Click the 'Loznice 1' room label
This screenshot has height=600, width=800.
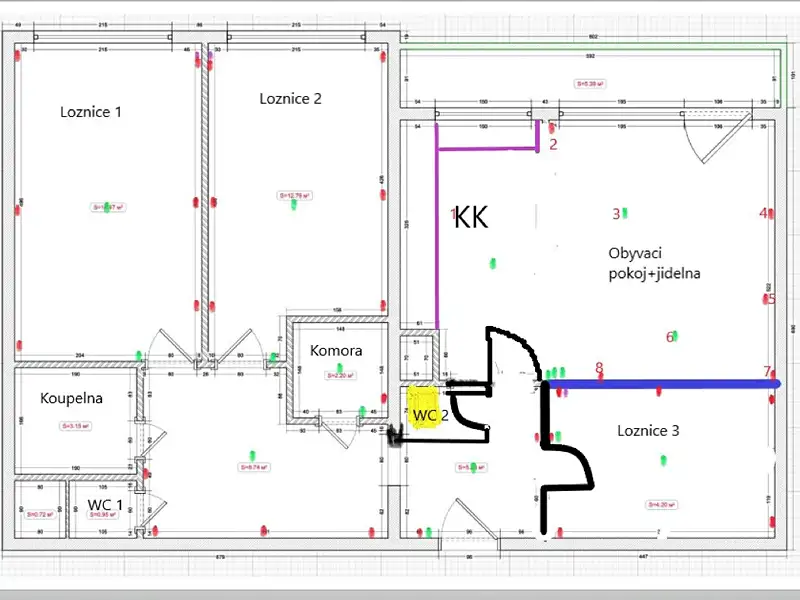[x=91, y=112]
